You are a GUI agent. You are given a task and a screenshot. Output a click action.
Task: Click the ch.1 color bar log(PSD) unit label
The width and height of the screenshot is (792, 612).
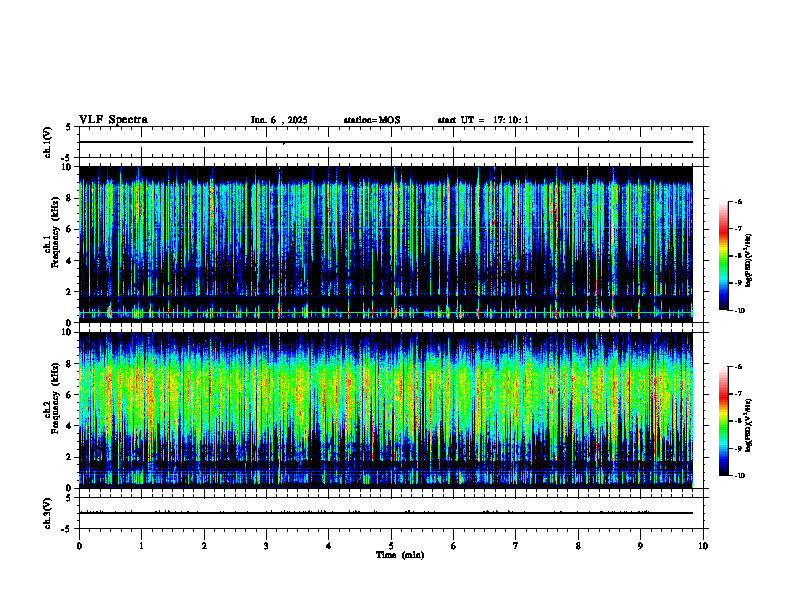click(x=748, y=261)
